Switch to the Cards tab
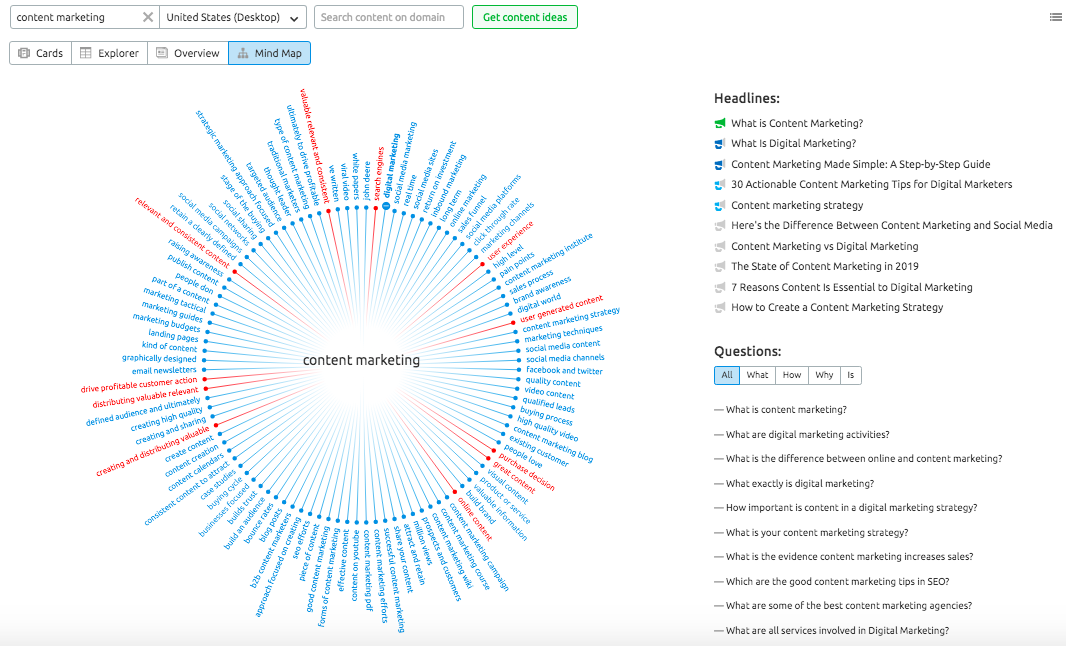The width and height of the screenshot is (1066, 646). [x=40, y=52]
